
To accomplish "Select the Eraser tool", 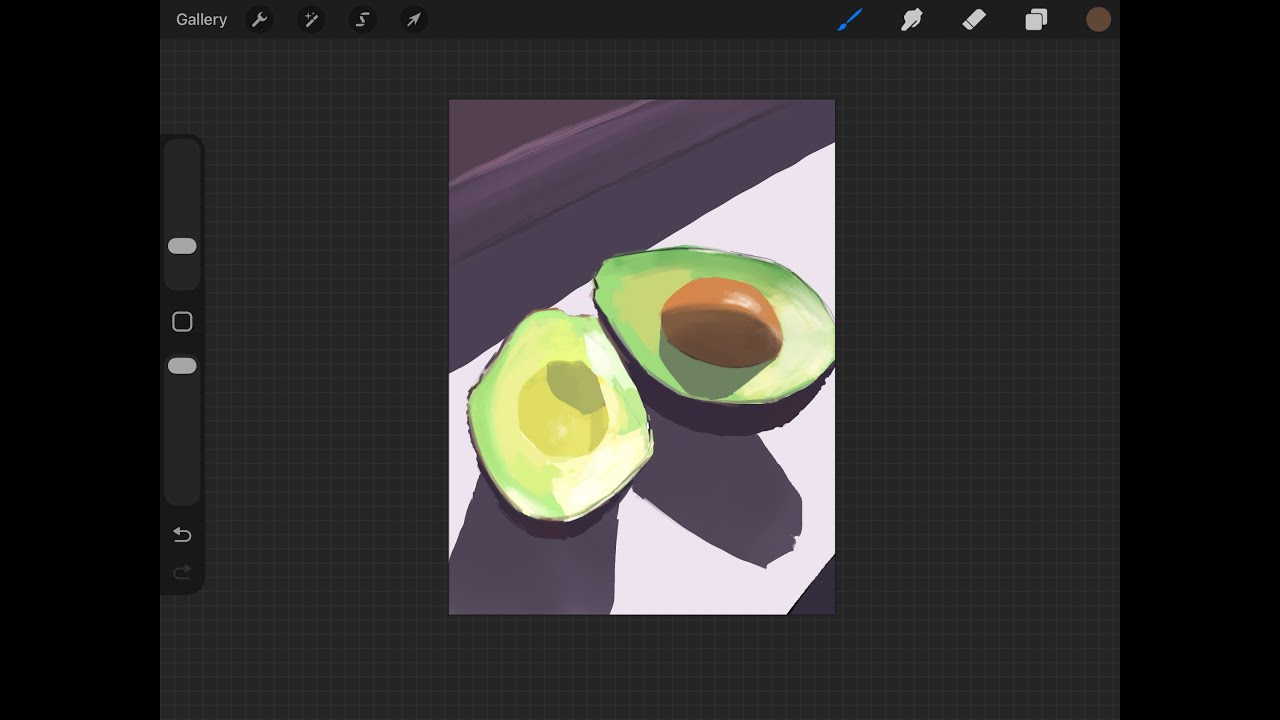I will click(x=974, y=20).
